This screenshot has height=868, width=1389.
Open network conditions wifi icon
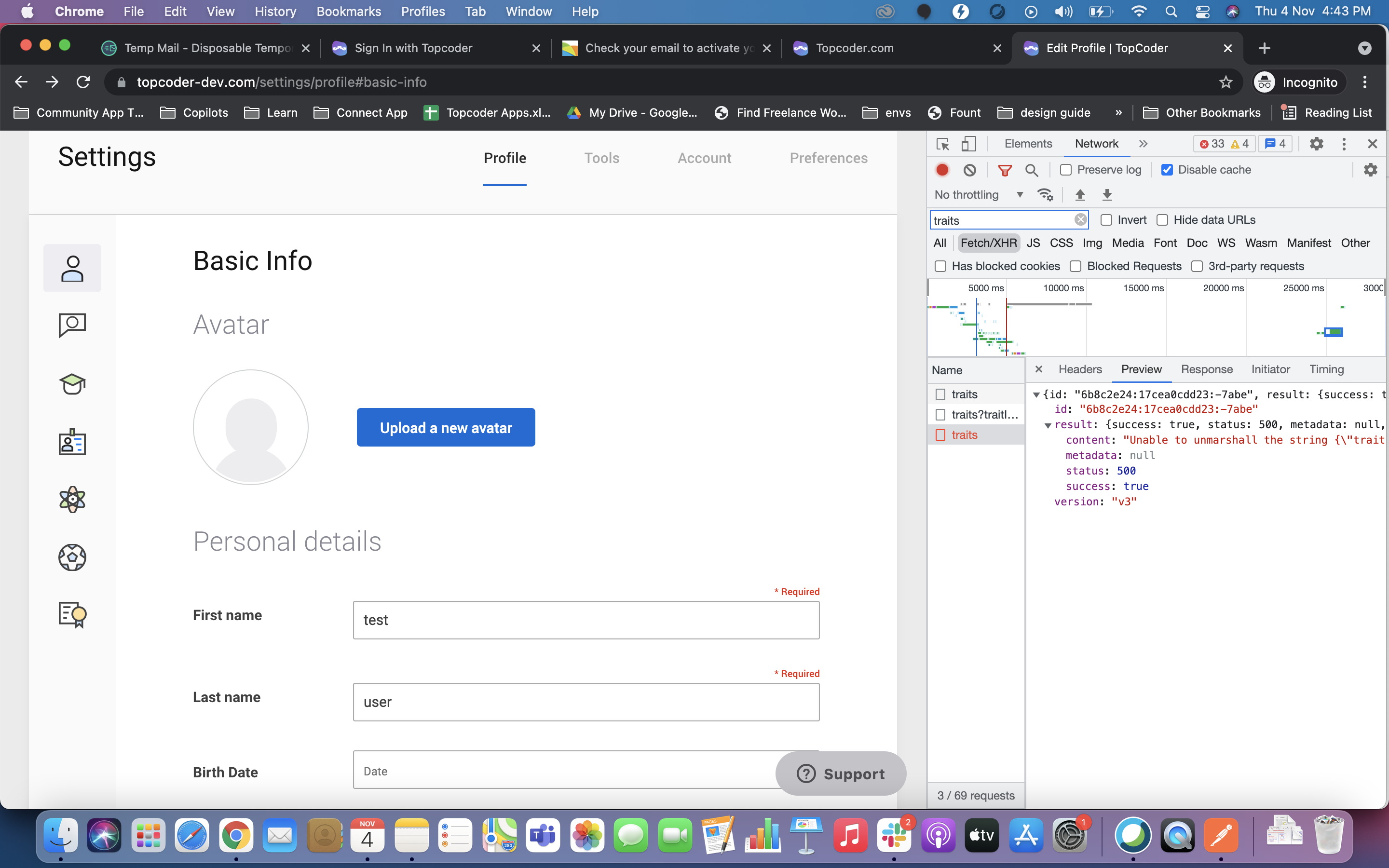point(1045,195)
